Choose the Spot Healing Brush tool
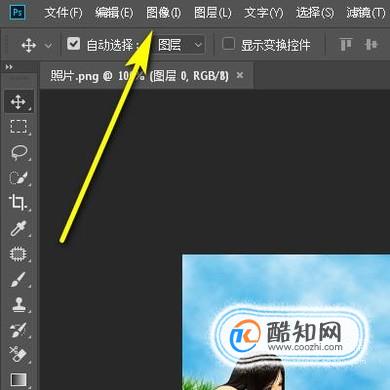The width and height of the screenshot is (390, 390). click(18, 254)
